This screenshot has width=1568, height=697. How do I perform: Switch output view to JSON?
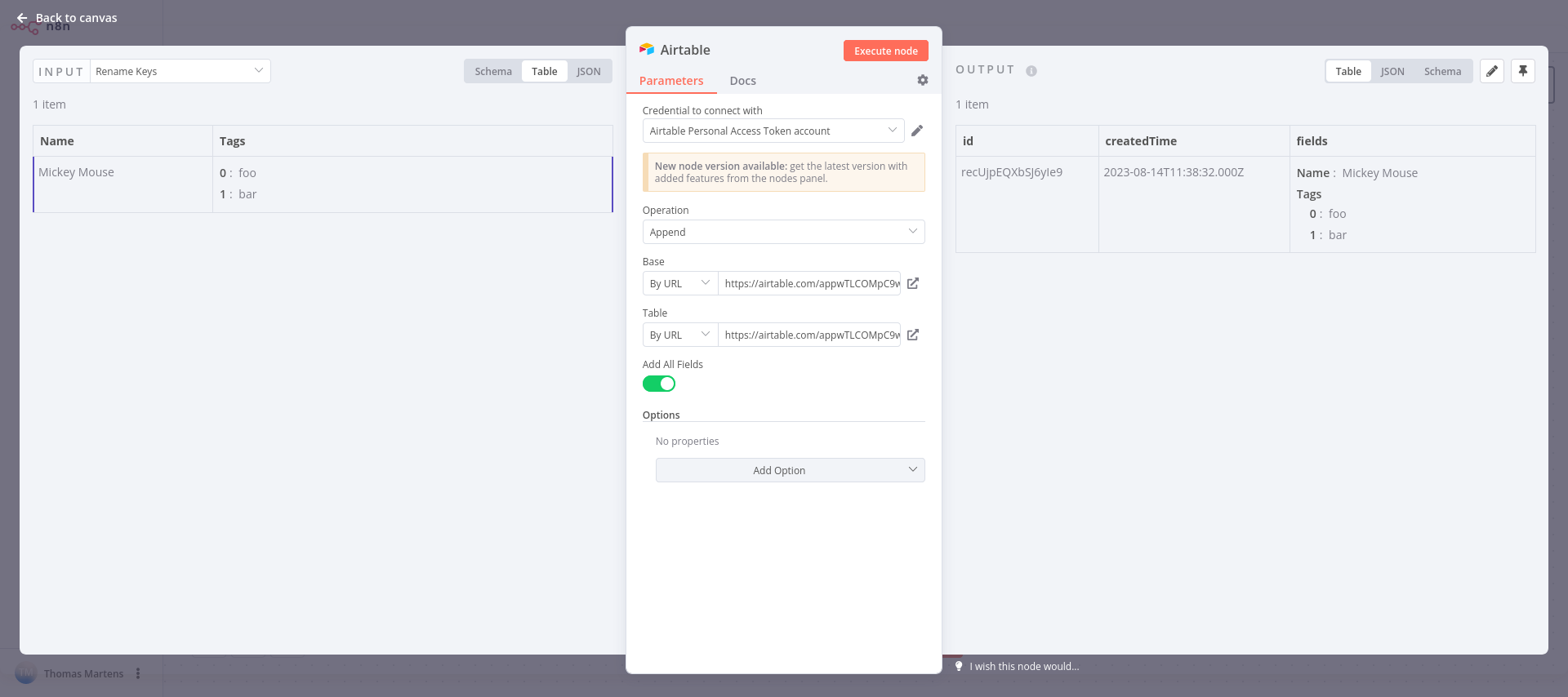[1392, 71]
